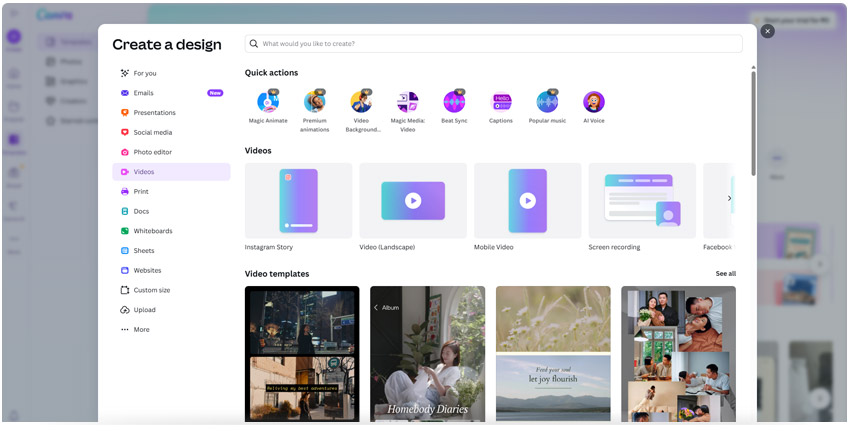Image resolution: width=850 pixels, height=431 pixels.
Task: Open the Homebody Diaries template
Action: (x=428, y=354)
